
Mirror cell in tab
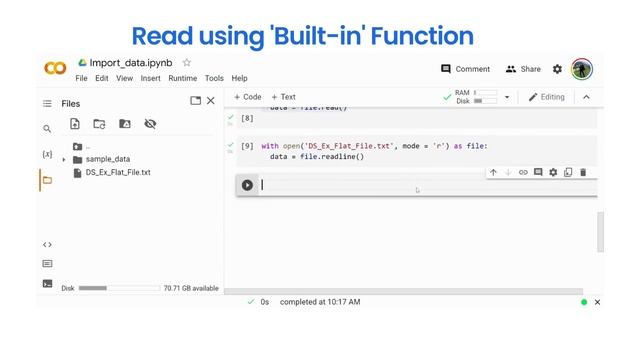(x=568, y=172)
